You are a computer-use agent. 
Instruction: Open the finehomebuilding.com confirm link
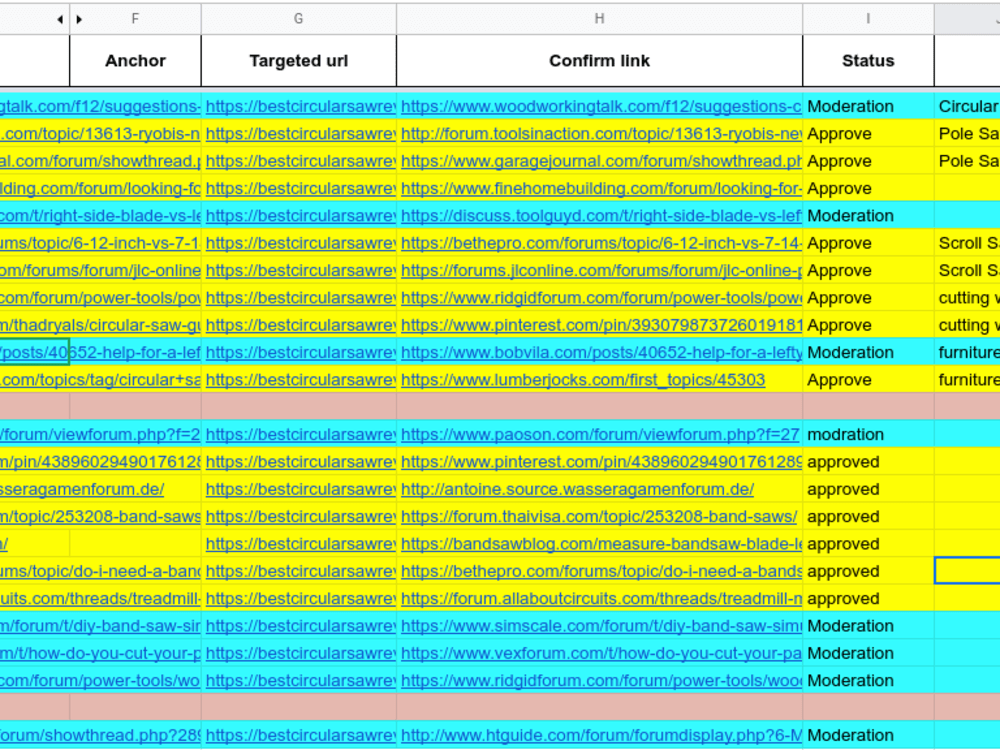pyautogui.click(x=601, y=189)
